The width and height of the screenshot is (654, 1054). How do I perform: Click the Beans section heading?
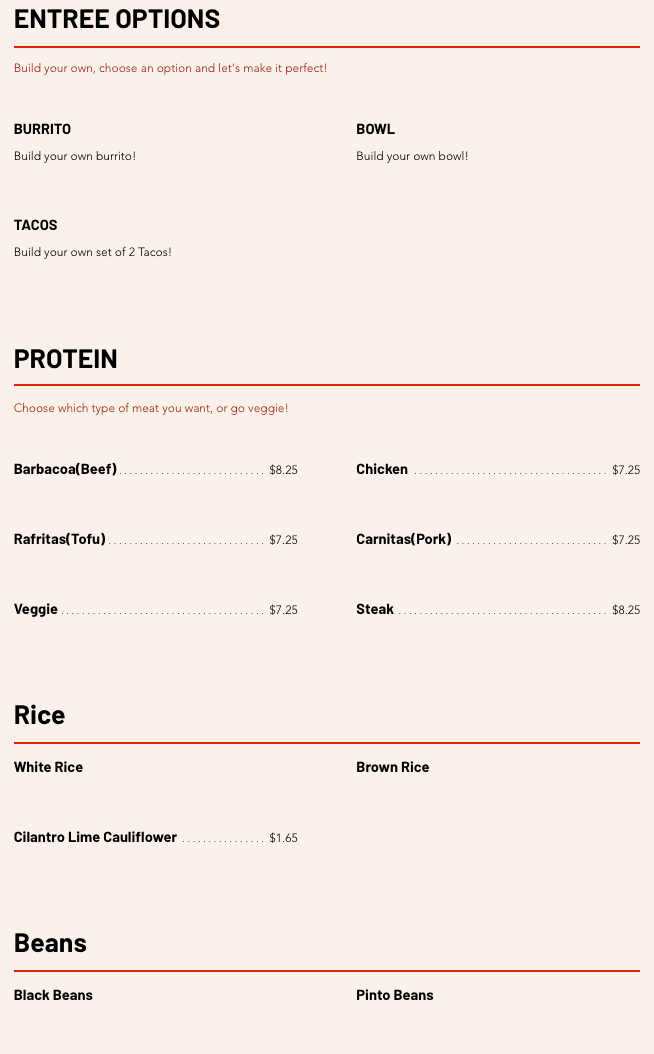point(51,943)
